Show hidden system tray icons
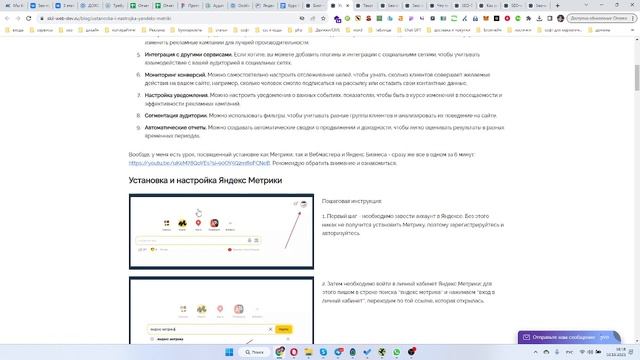640x360 pixels. click(536, 352)
